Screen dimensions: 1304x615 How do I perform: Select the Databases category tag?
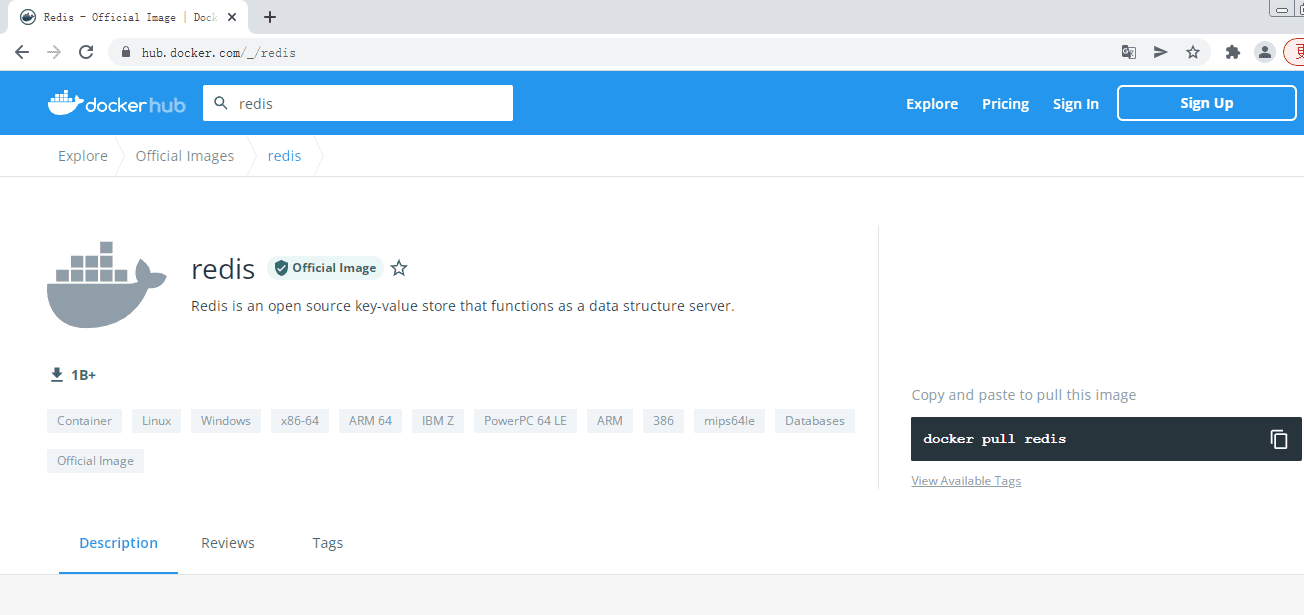(x=815, y=421)
